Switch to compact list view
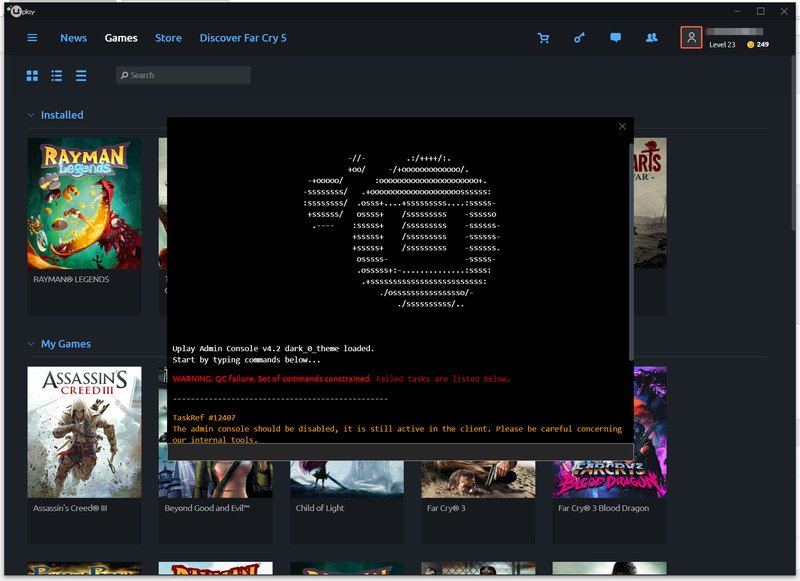This screenshot has height=581, width=800. point(81,76)
